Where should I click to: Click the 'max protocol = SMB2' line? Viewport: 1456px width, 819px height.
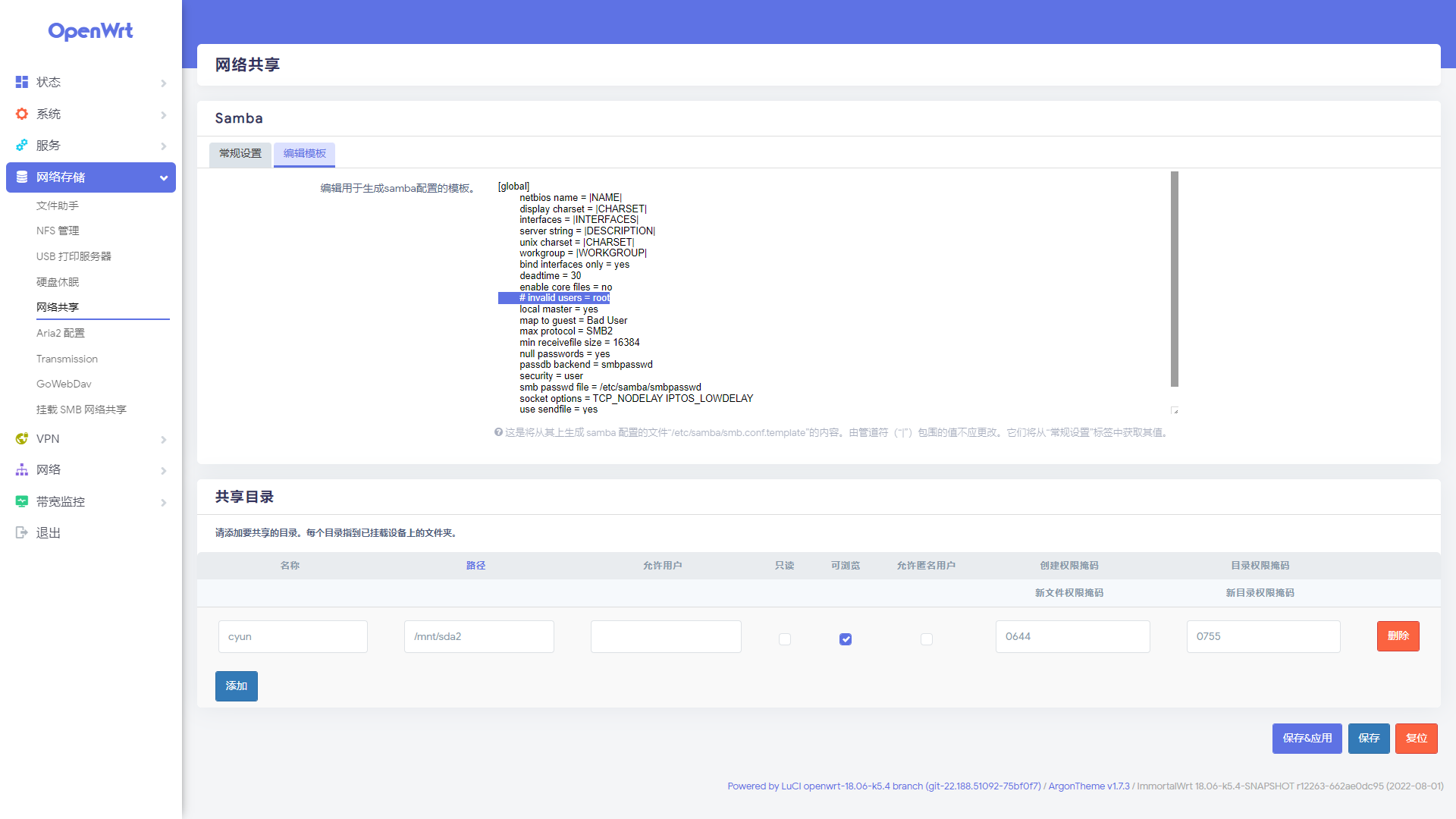click(x=566, y=331)
